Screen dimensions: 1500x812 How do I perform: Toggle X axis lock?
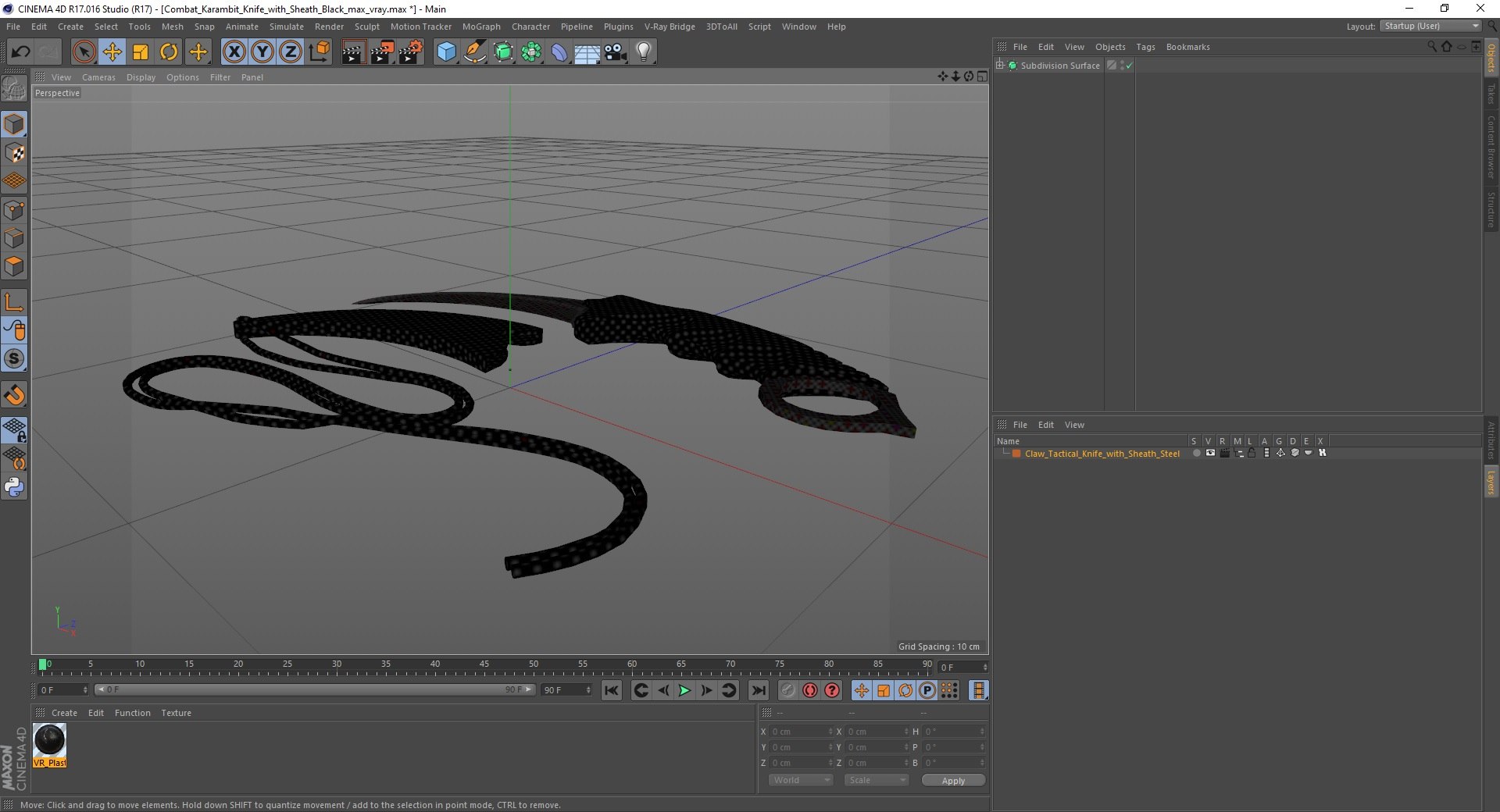coord(234,52)
